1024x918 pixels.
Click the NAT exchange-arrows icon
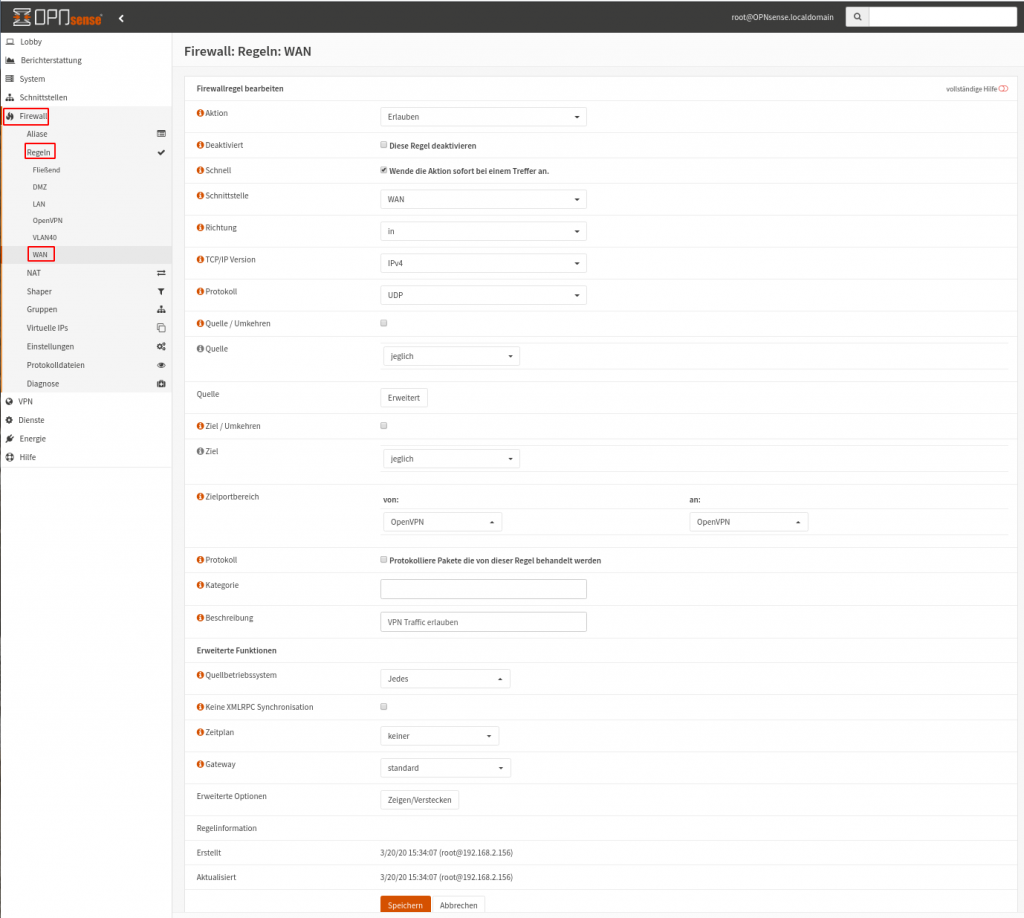160,272
